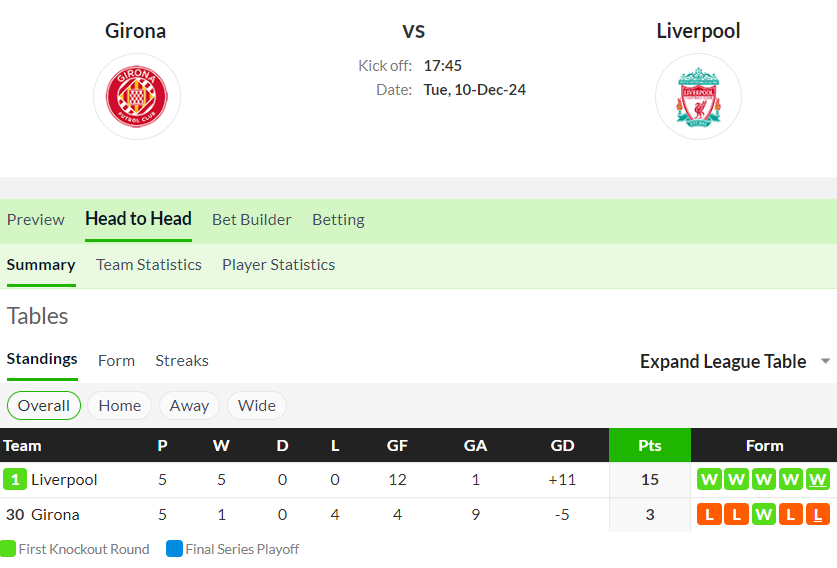
Task: Select the Wide table filter
Action: pos(257,406)
